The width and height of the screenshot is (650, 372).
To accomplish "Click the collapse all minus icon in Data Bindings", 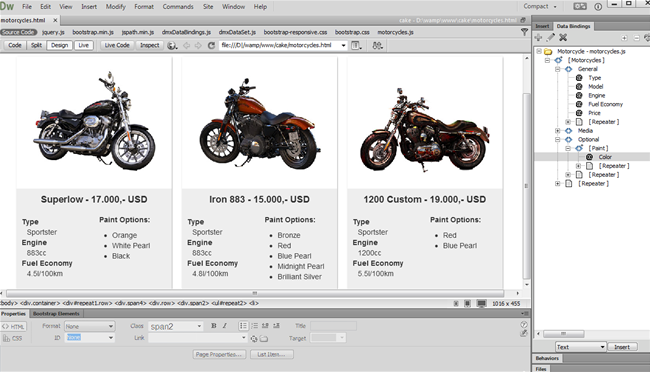I will [x=637, y=38].
